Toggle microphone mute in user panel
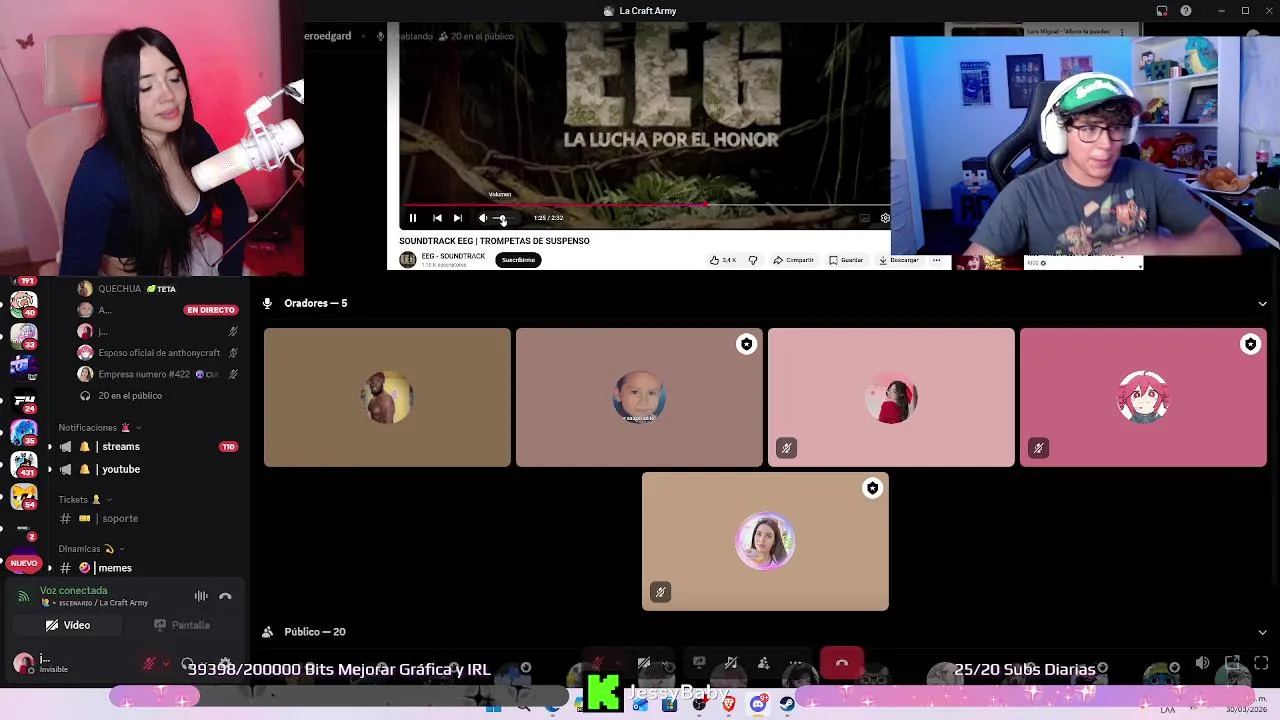The image size is (1280, 720). tap(149, 664)
